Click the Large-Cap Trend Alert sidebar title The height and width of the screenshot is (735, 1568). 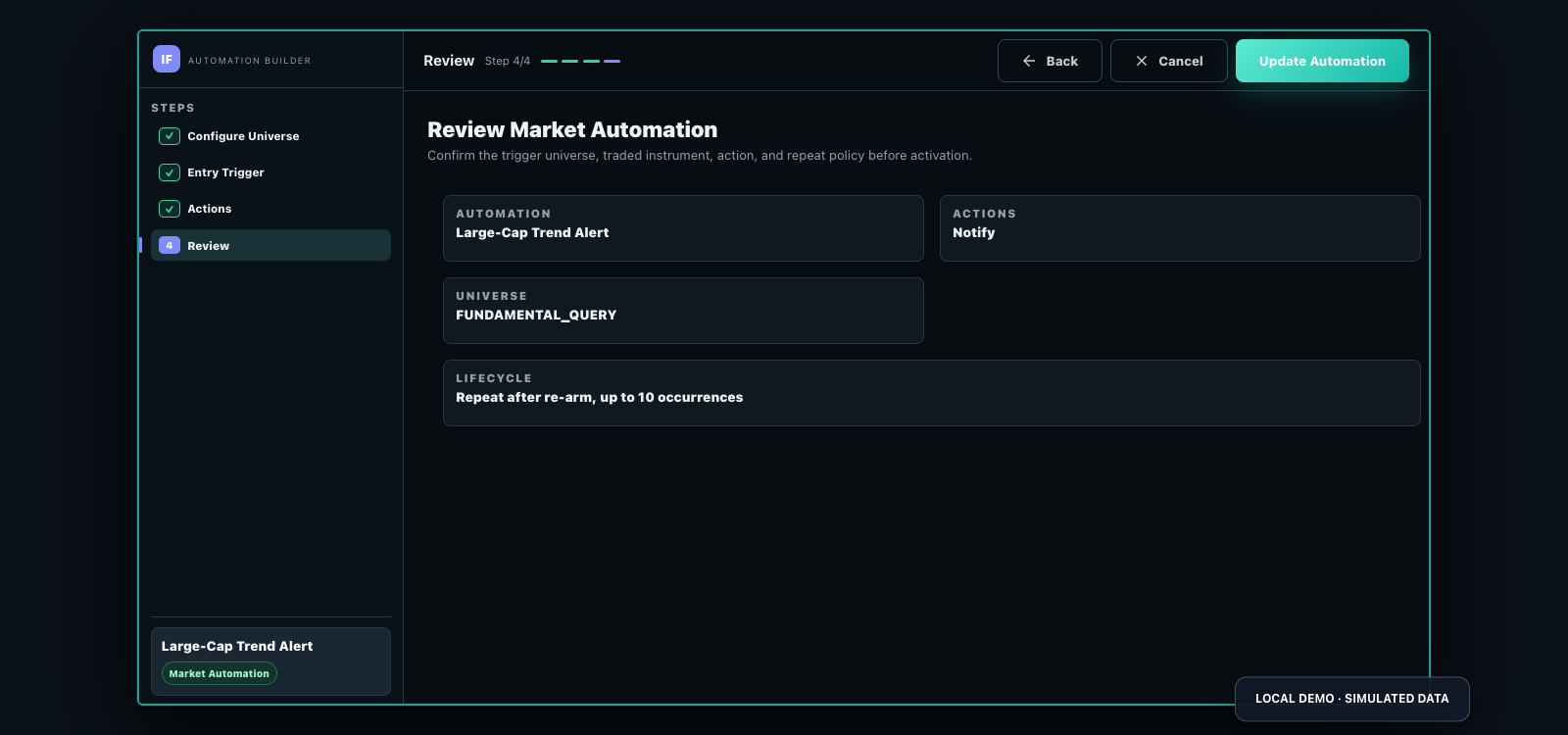pos(237,646)
